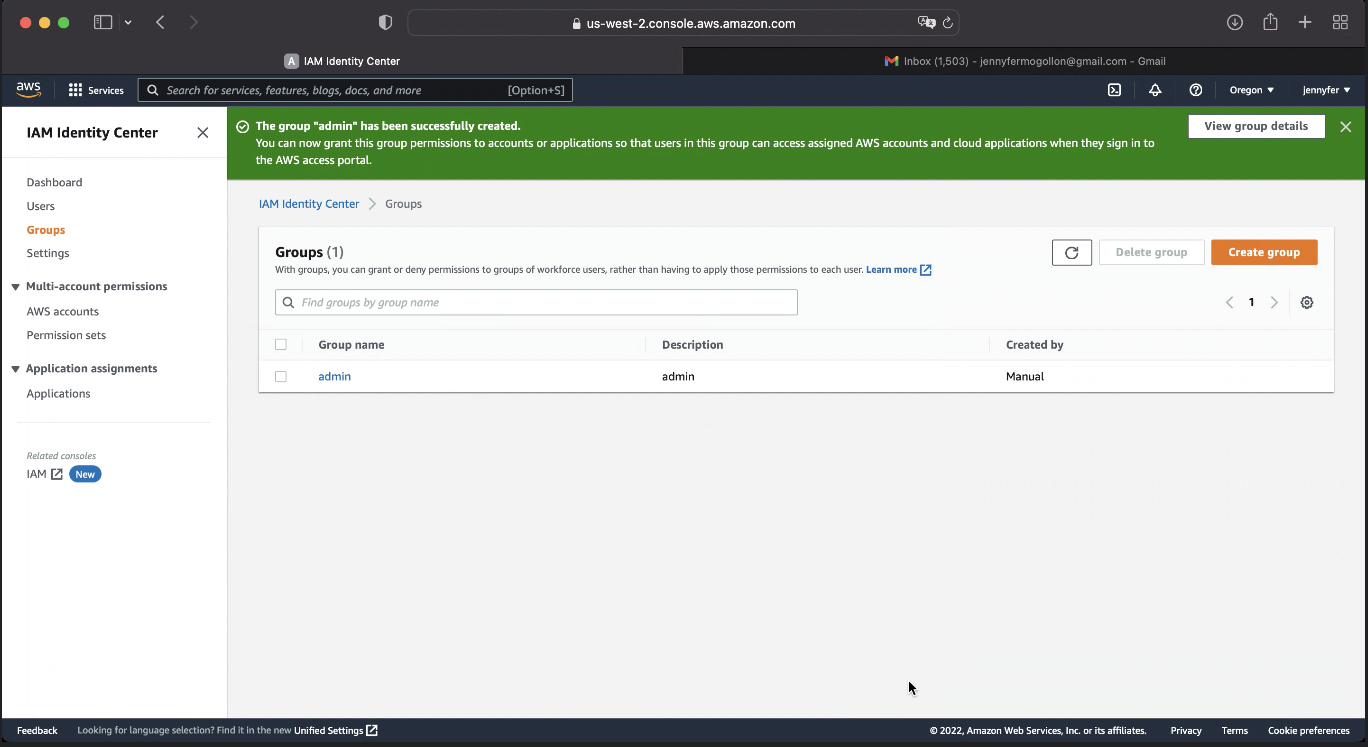Reload the page in Safari
The image size is (1368, 747).
pos(948,23)
